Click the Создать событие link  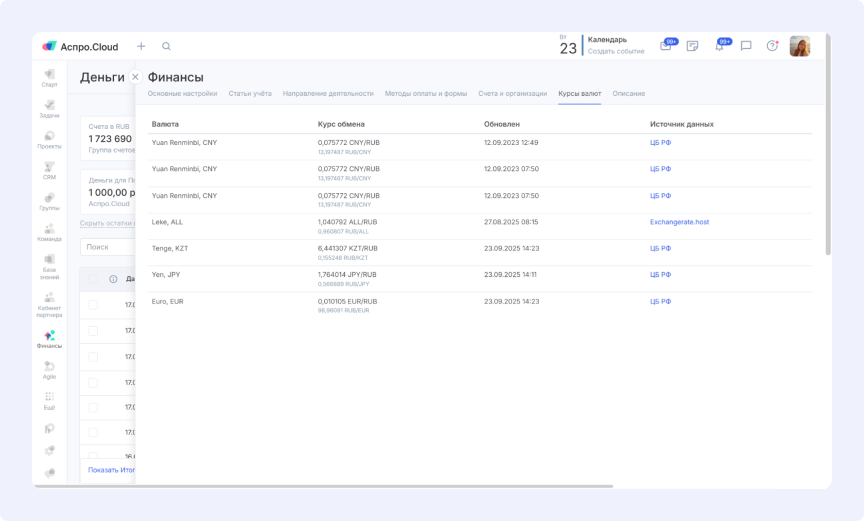click(616, 51)
